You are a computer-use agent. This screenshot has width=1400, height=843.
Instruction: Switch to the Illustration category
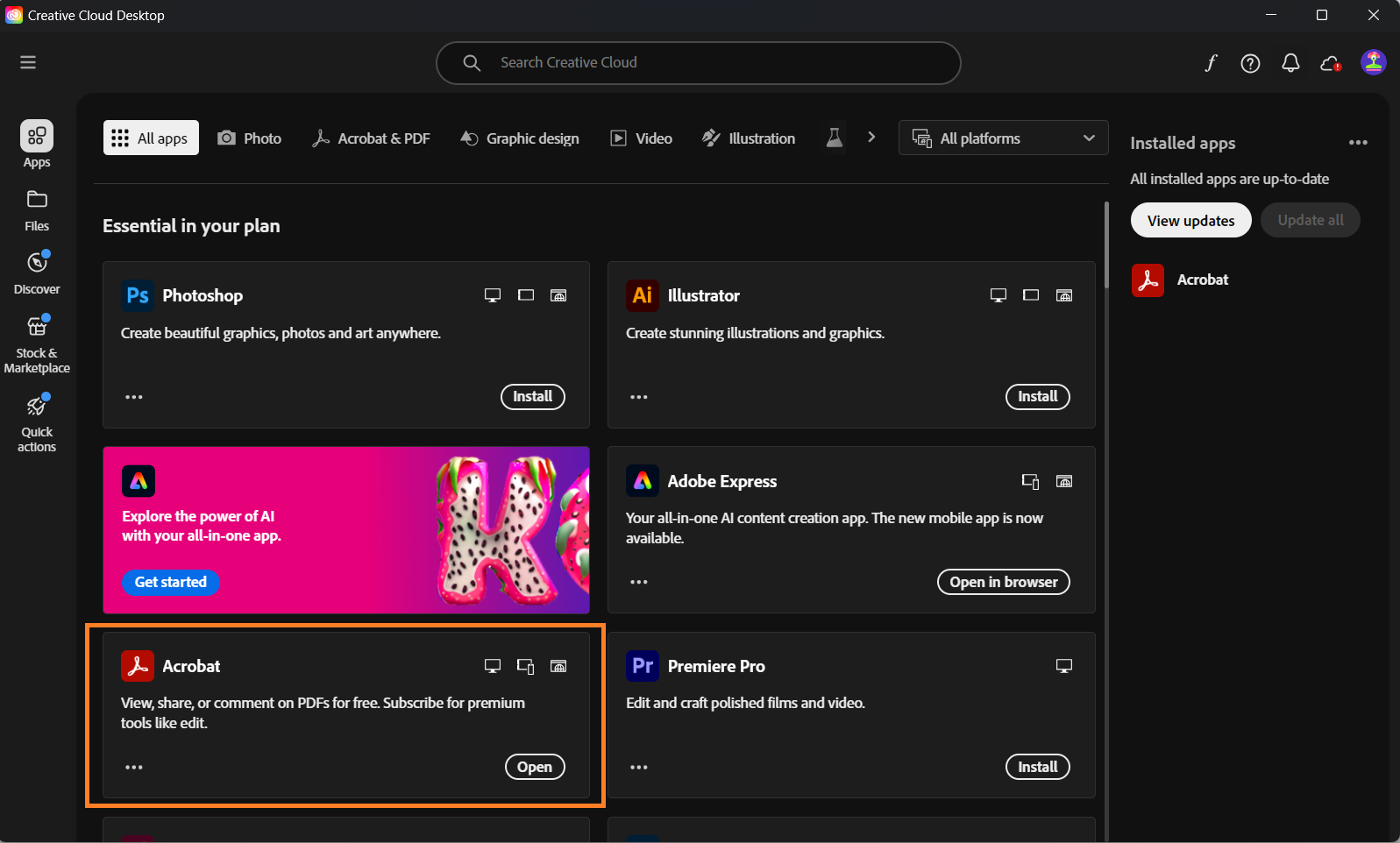pos(749,138)
